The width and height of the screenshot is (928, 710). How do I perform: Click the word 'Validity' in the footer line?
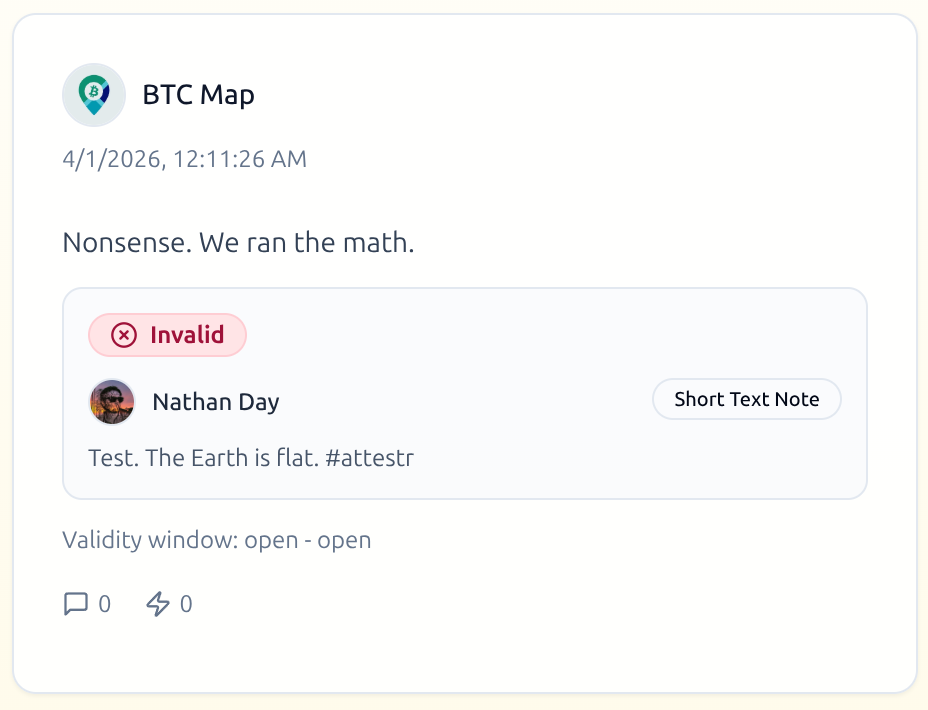[102, 541]
